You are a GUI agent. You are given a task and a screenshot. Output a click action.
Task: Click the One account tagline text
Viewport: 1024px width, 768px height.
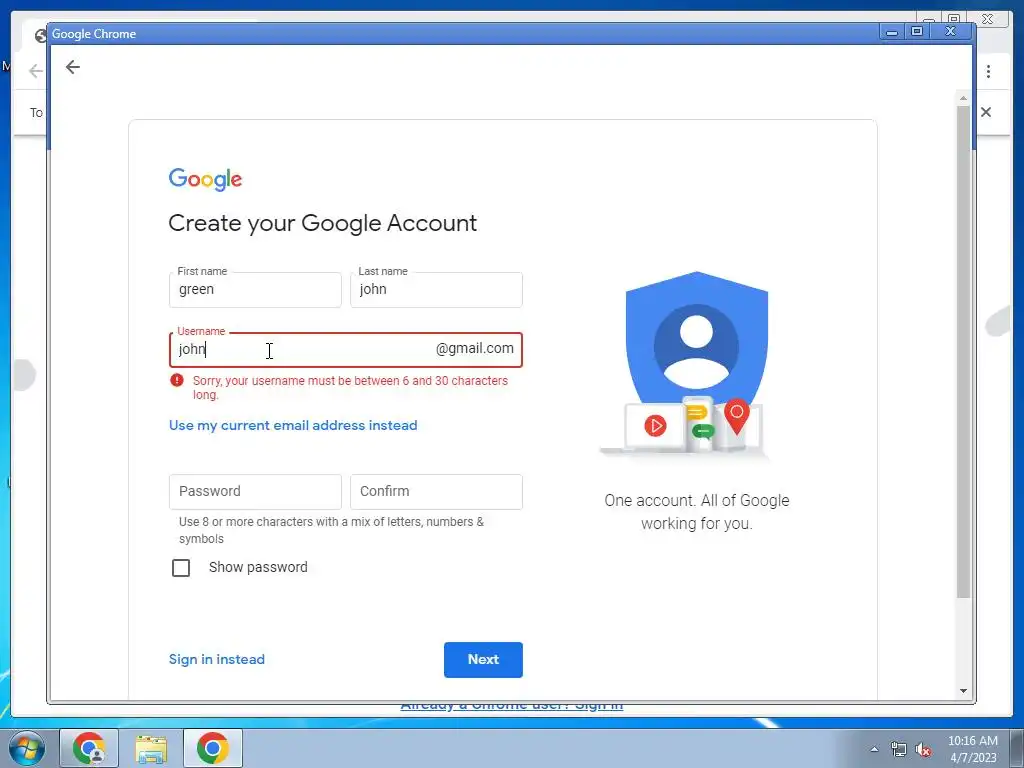(697, 512)
